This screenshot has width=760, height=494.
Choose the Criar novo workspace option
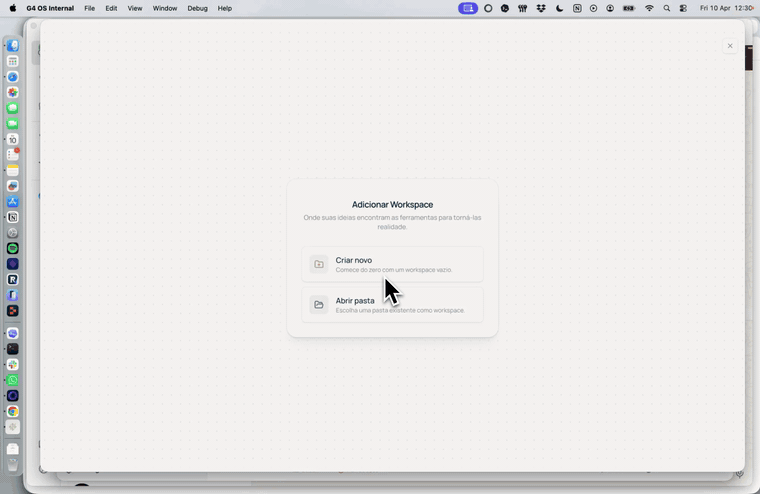392,264
